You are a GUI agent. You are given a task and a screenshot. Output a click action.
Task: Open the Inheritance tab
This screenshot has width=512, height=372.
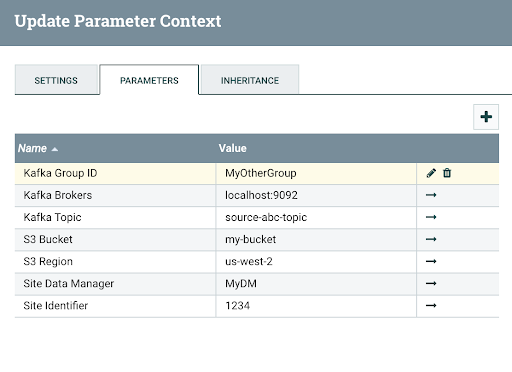[250, 80]
